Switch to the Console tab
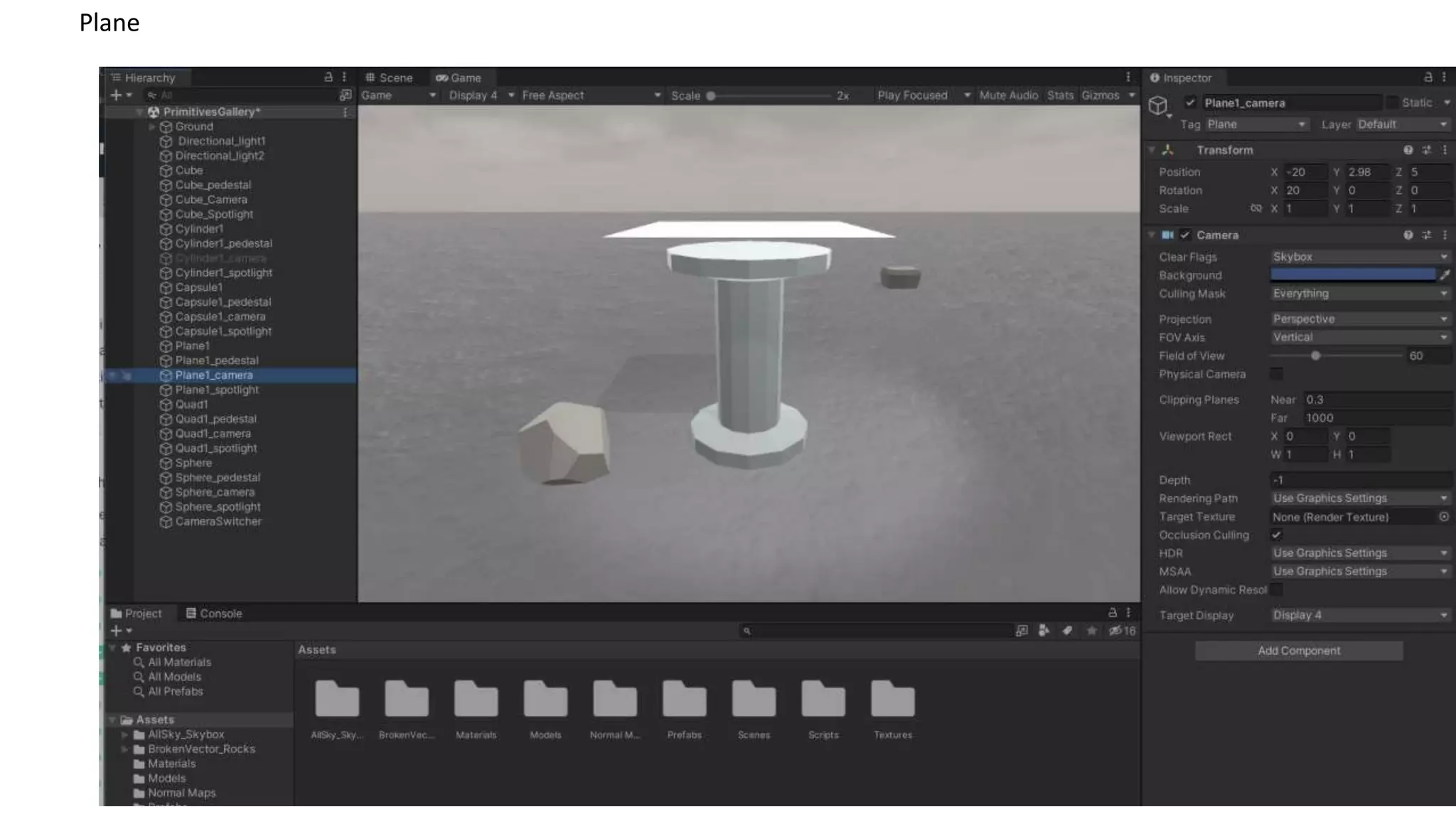This screenshot has height=819, width=1456. pyautogui.click(x=214, y=614)
